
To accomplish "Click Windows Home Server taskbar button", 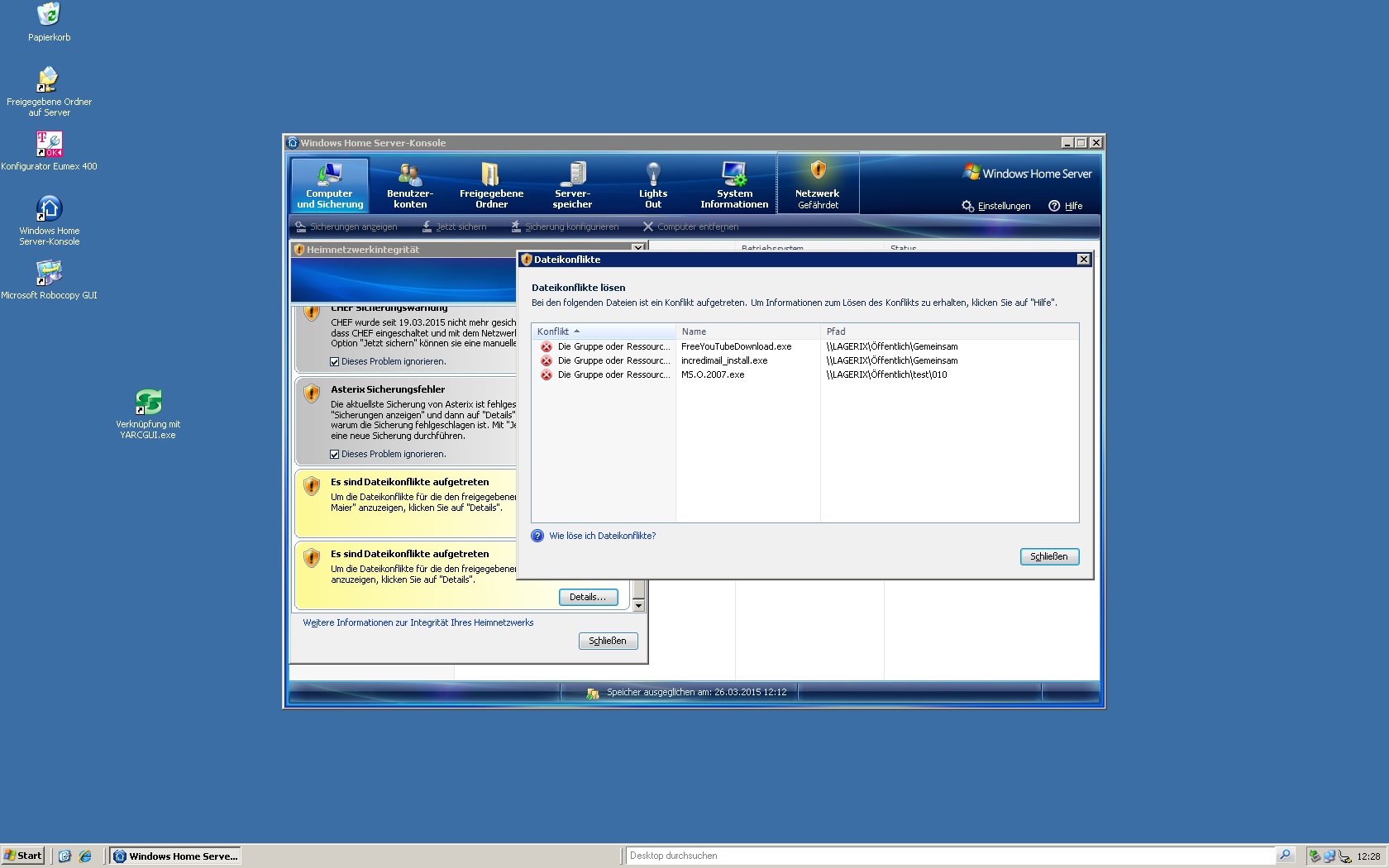I will (175, 856).
